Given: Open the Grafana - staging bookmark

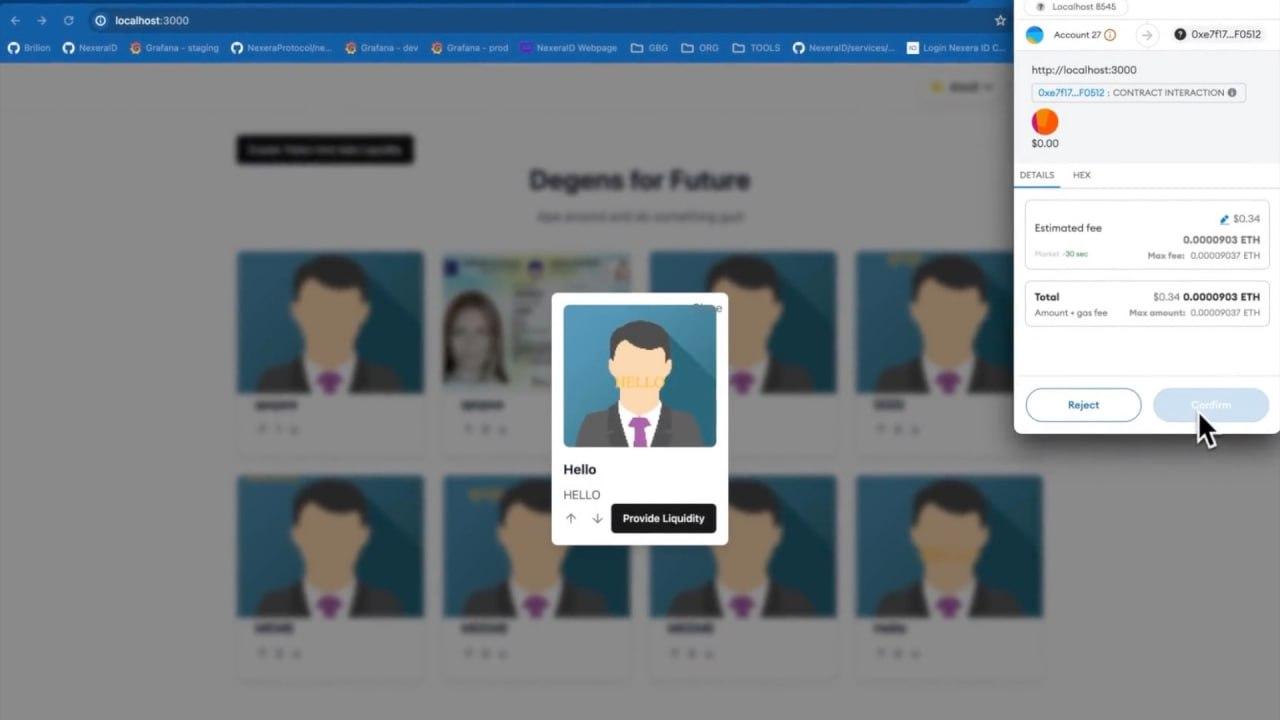Looking at the screenshot, I should point(174,47).
